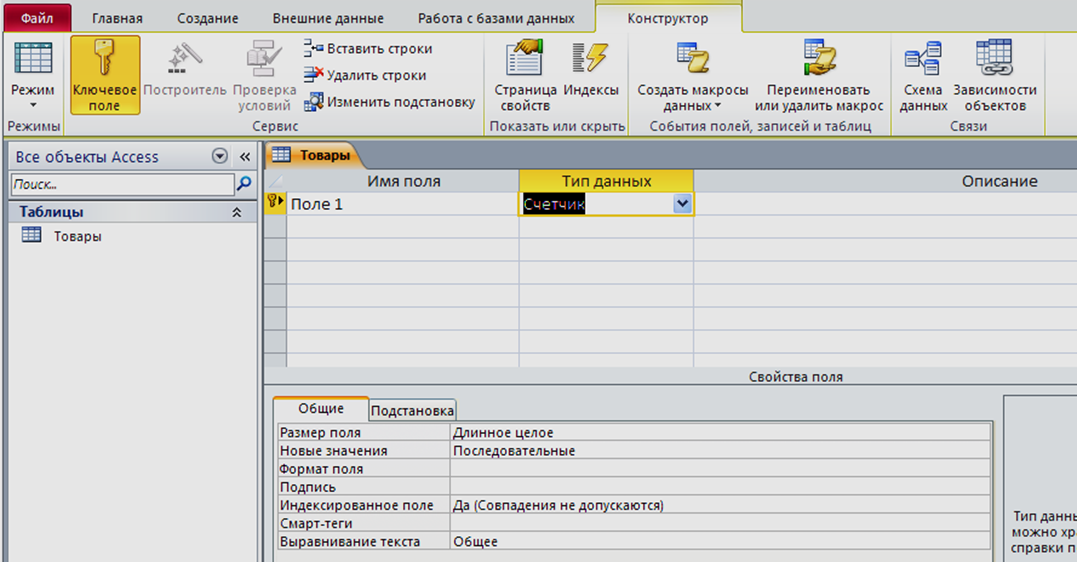Image resolution: width=1077 pixels, height=562 pixels.
Task: Open the Режим dropdown arrow
Action: 32,105
